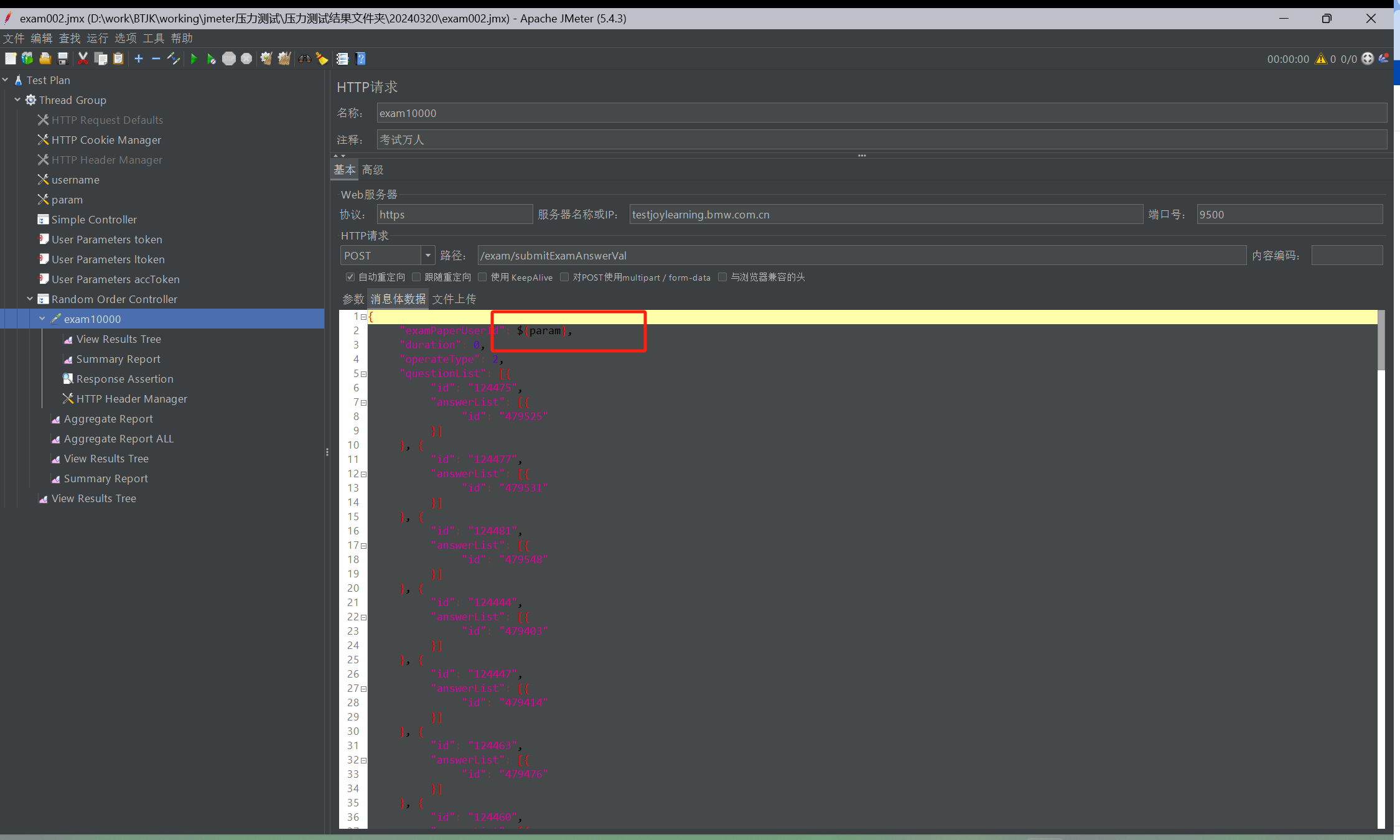Click the 路径 path input field
This screenshot has width=1400, height=840.
pos(861,255)
